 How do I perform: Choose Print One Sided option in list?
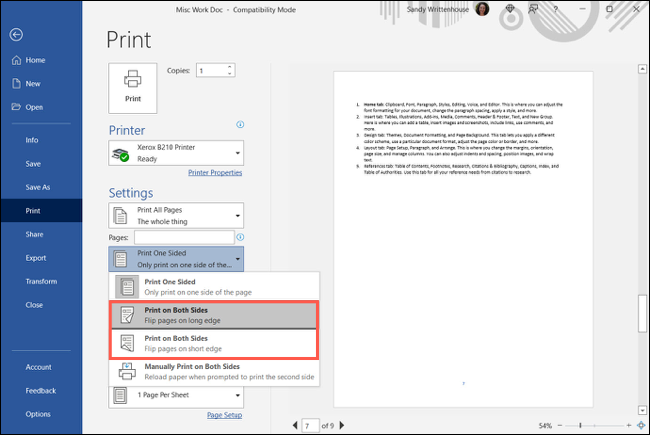(x=214, y=287)
